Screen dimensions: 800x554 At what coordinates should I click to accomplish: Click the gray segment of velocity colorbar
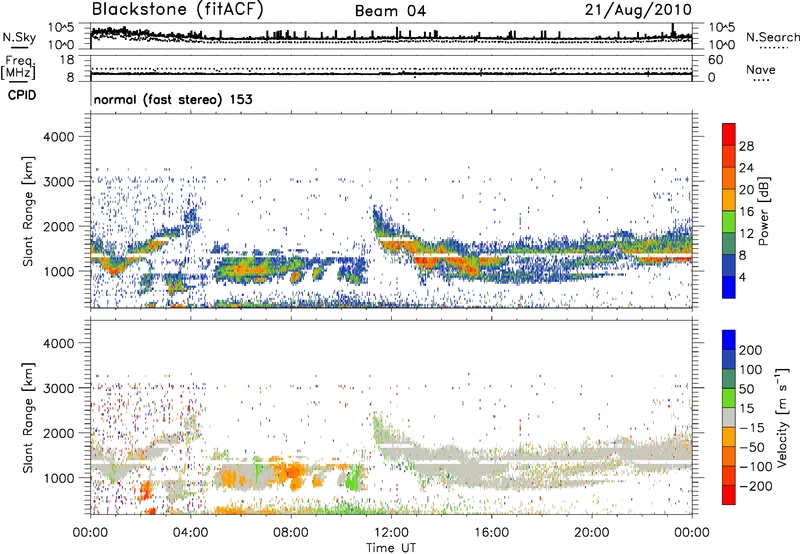click(x=729, y=418)
